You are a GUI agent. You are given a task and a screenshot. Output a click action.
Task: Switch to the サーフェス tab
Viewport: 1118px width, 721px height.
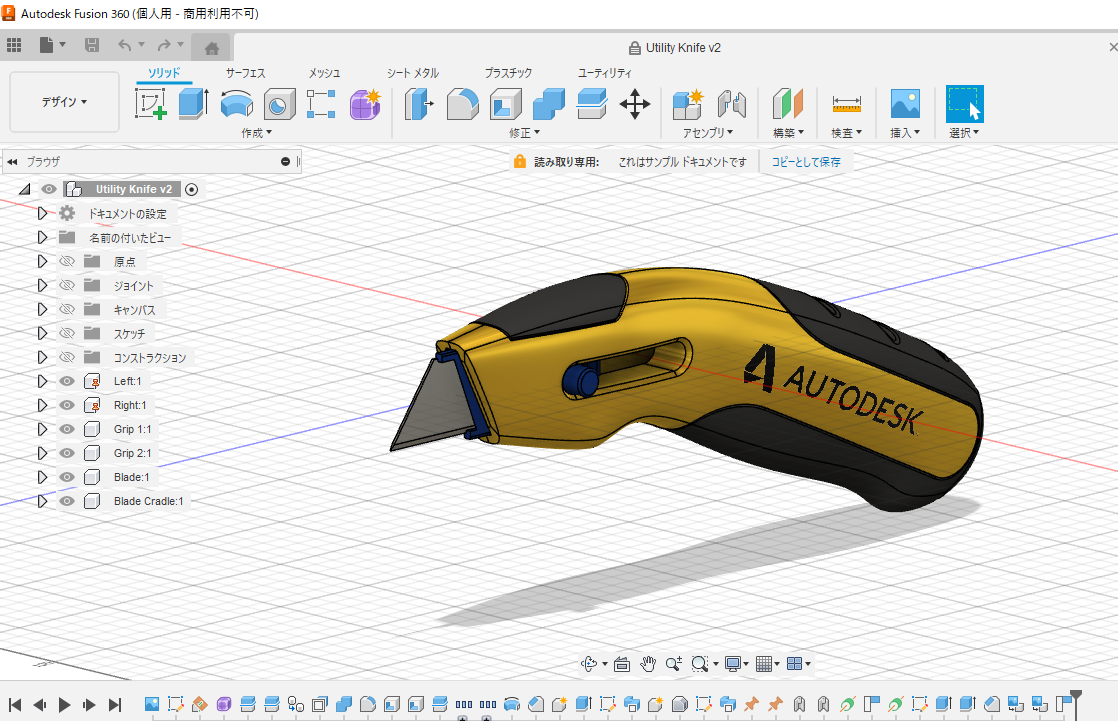tap(245, 73)
